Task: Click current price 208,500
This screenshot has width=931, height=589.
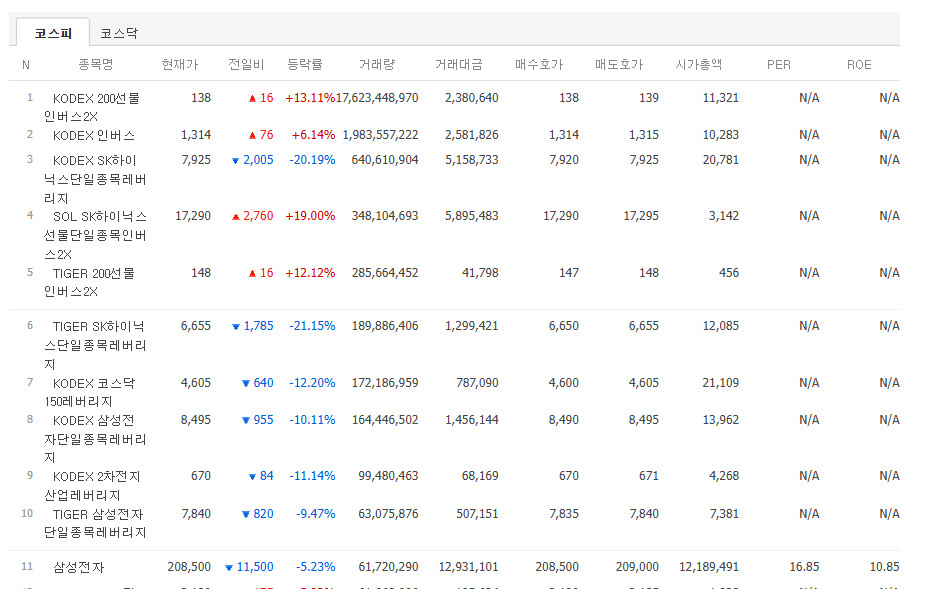Action: [x=189, y=567]
